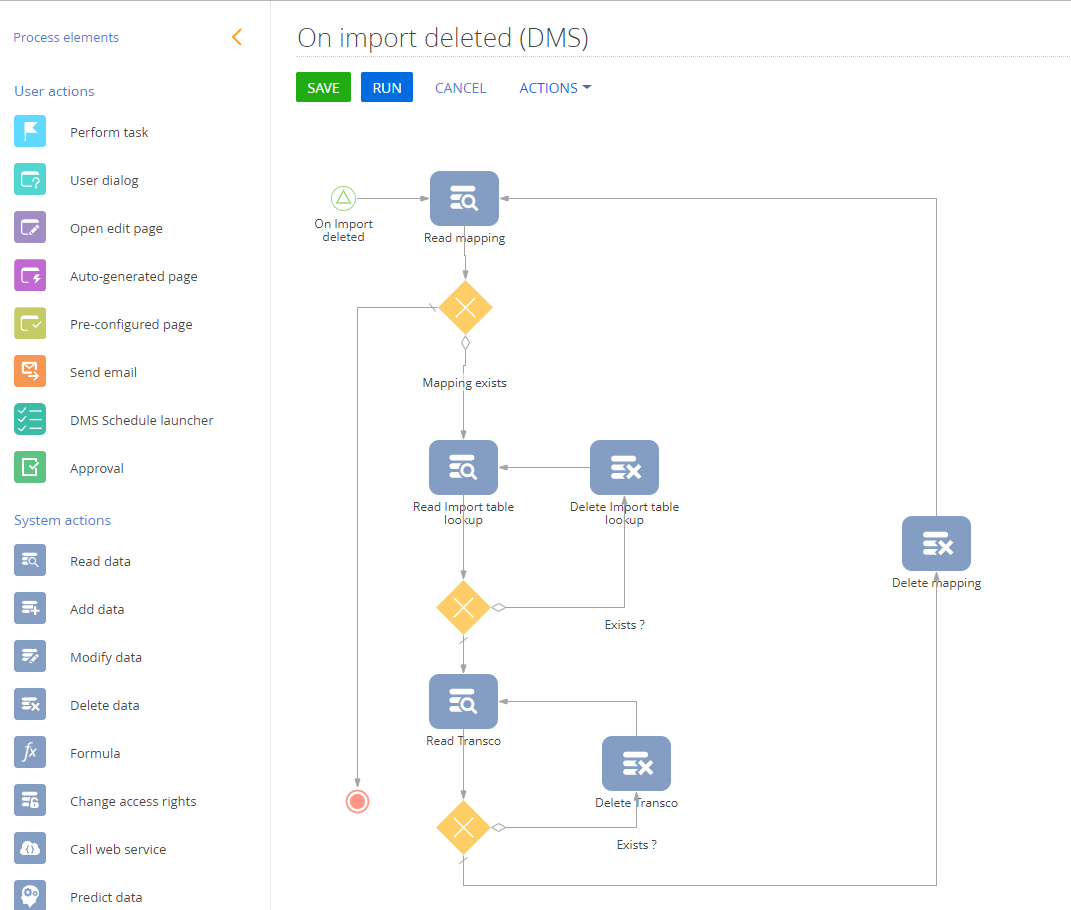Select the Formula system action icon
This screenshot has height=910, width=1071.
tap(29, 752)
